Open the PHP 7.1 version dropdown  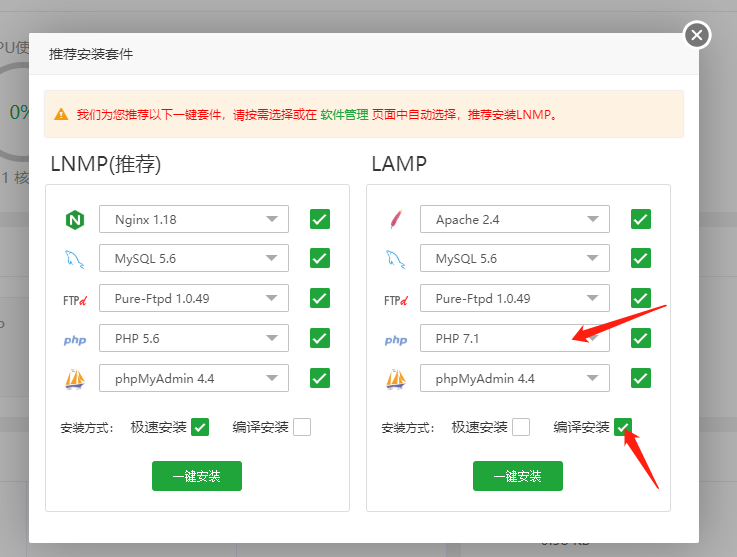(515, 338)
